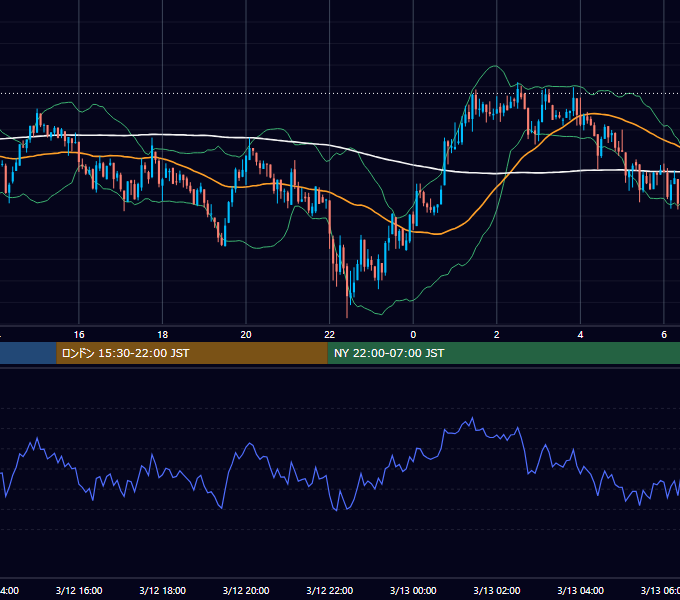Click the 3/12 22:00 time label
The width and height of the screenshot is (680, 600).
point(330,590)
